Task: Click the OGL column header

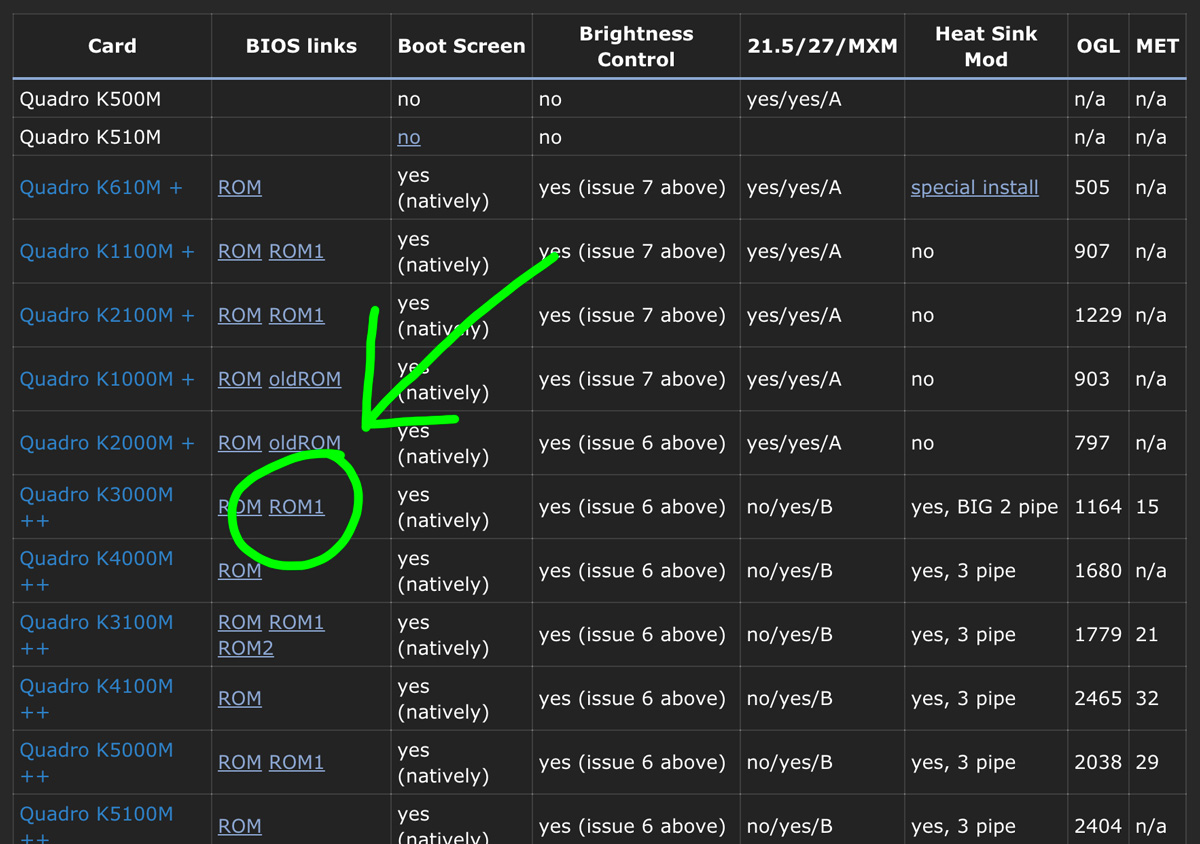Action: pyautogui.click(x=1098, y=46)
